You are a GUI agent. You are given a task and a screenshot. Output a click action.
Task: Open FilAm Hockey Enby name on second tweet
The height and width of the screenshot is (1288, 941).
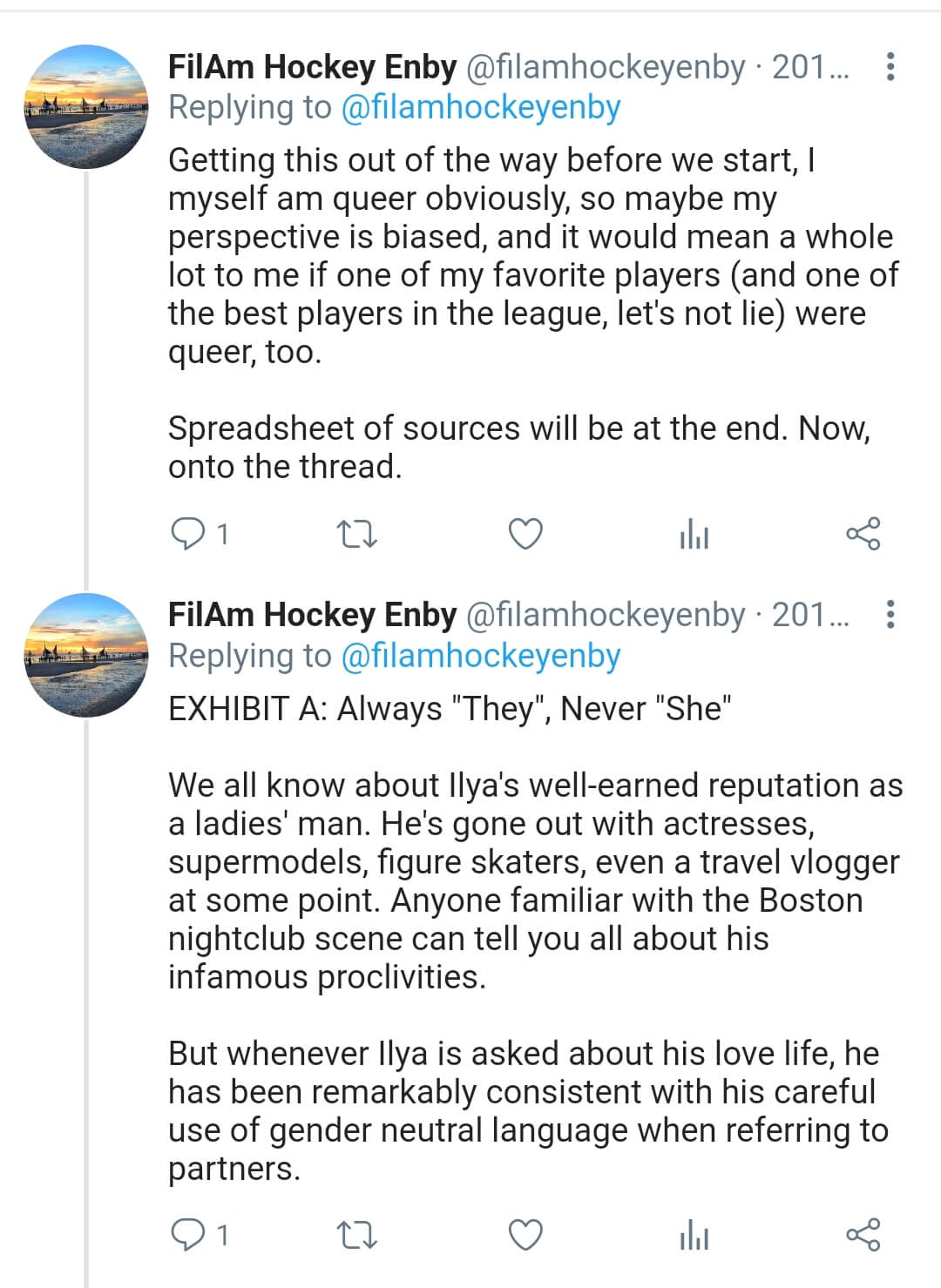pyautogui.click(x=312, y=615)
